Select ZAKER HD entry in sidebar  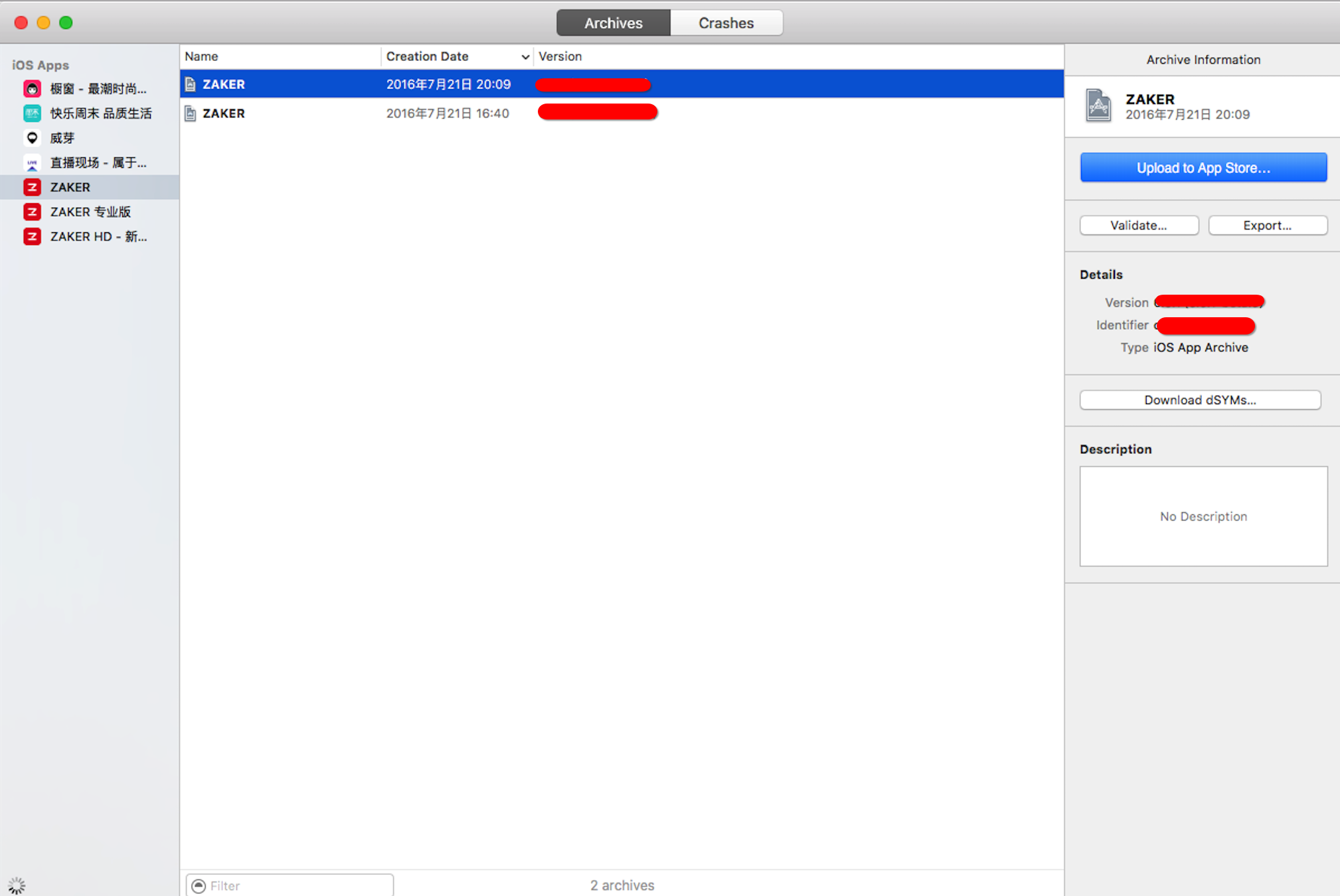[x=90, y=236]
